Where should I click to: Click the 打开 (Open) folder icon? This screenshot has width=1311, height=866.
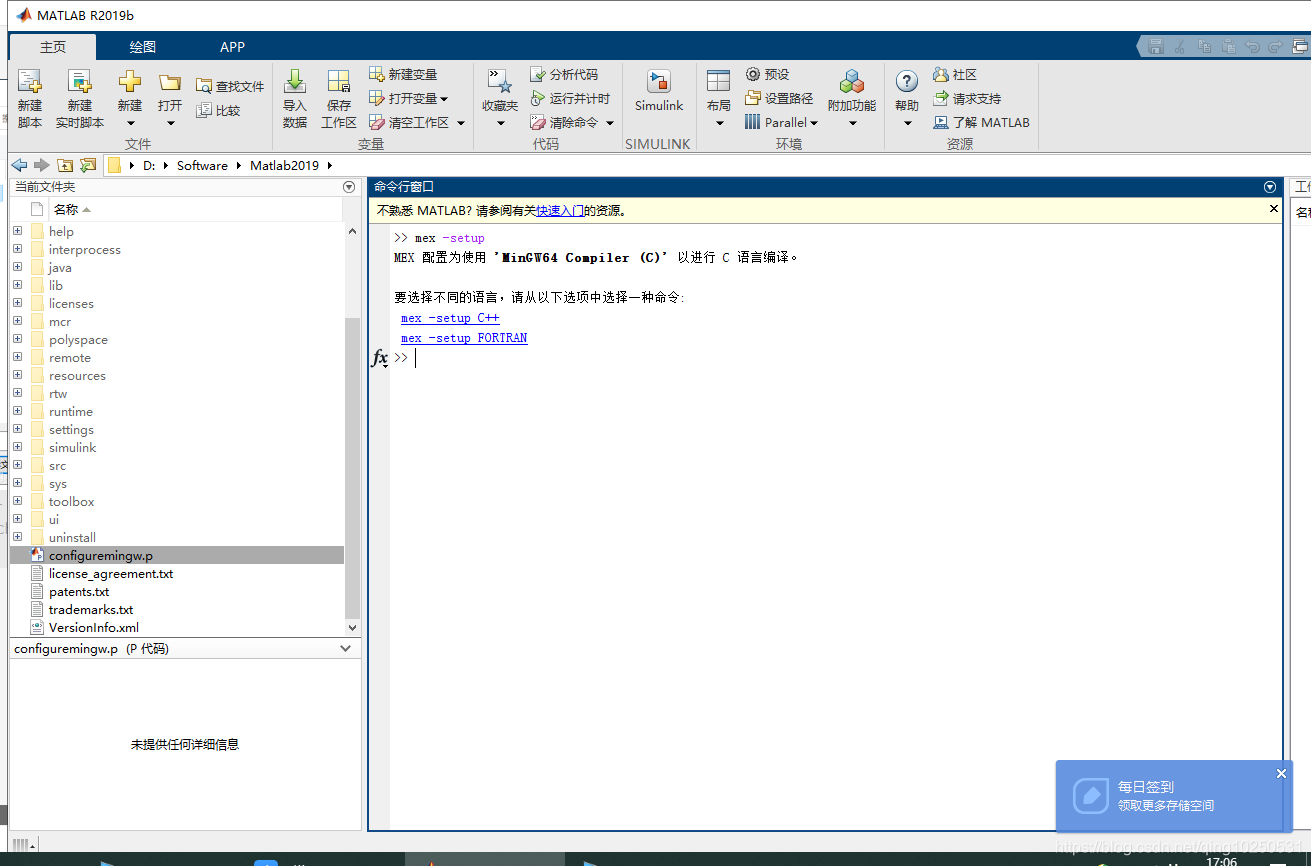(x=170, y=82)
